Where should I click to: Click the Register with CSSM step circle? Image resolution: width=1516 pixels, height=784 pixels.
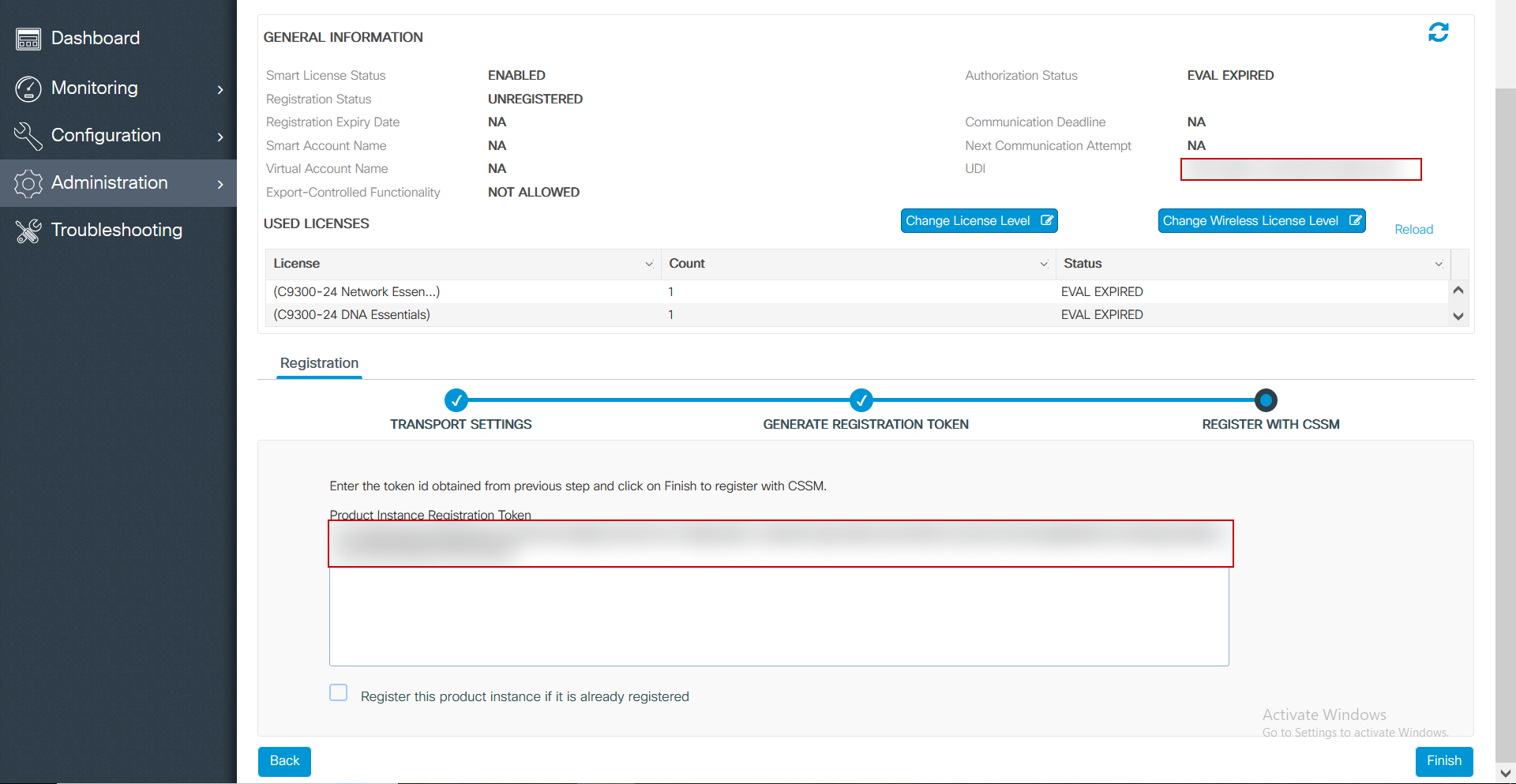coord(1266,400)
